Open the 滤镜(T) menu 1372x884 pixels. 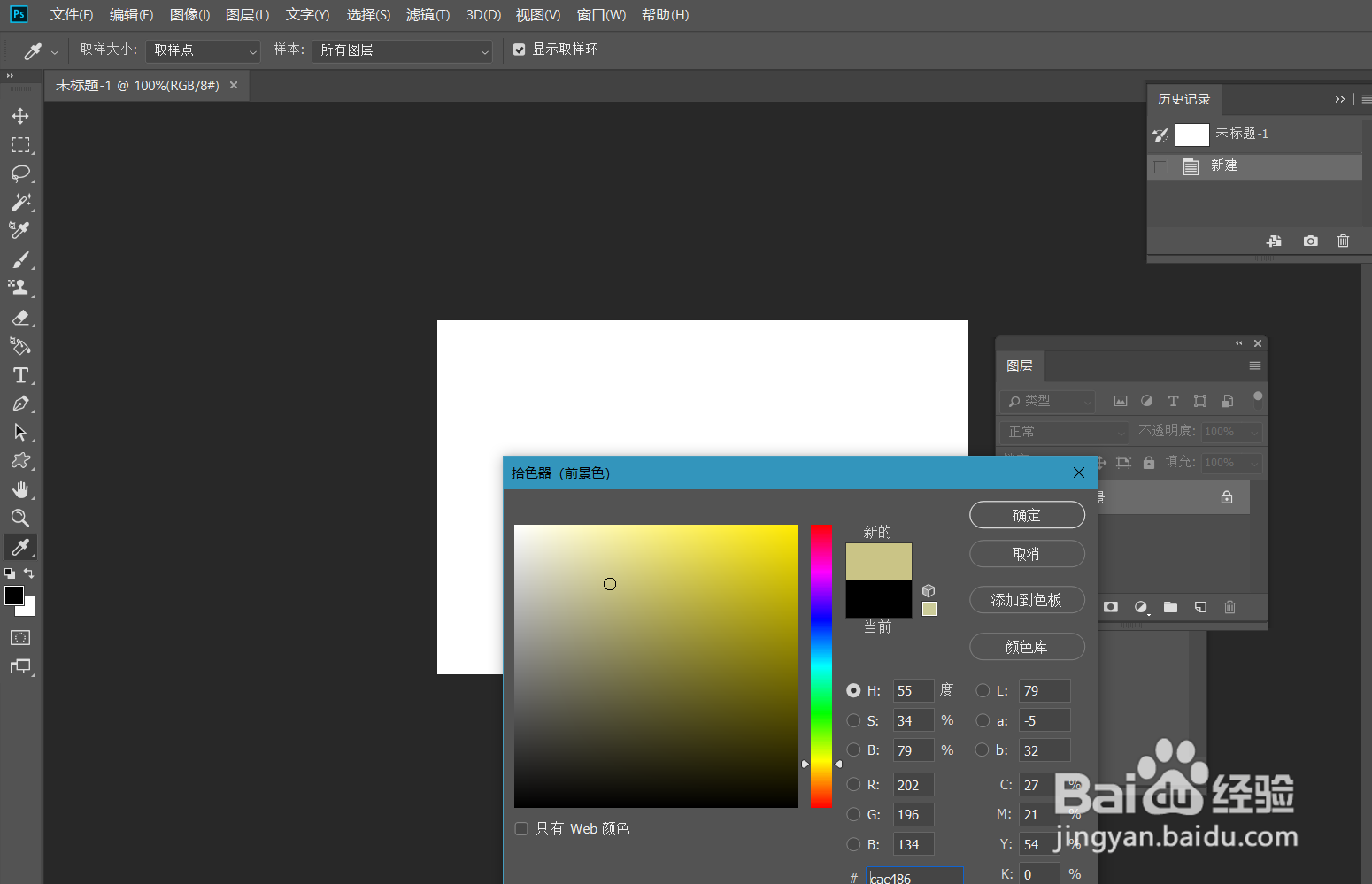[x=428, y=15]
